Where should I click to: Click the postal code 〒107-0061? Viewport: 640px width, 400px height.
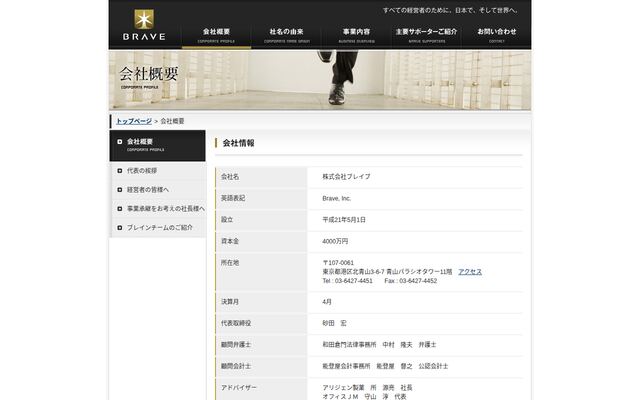click(338, 263)
